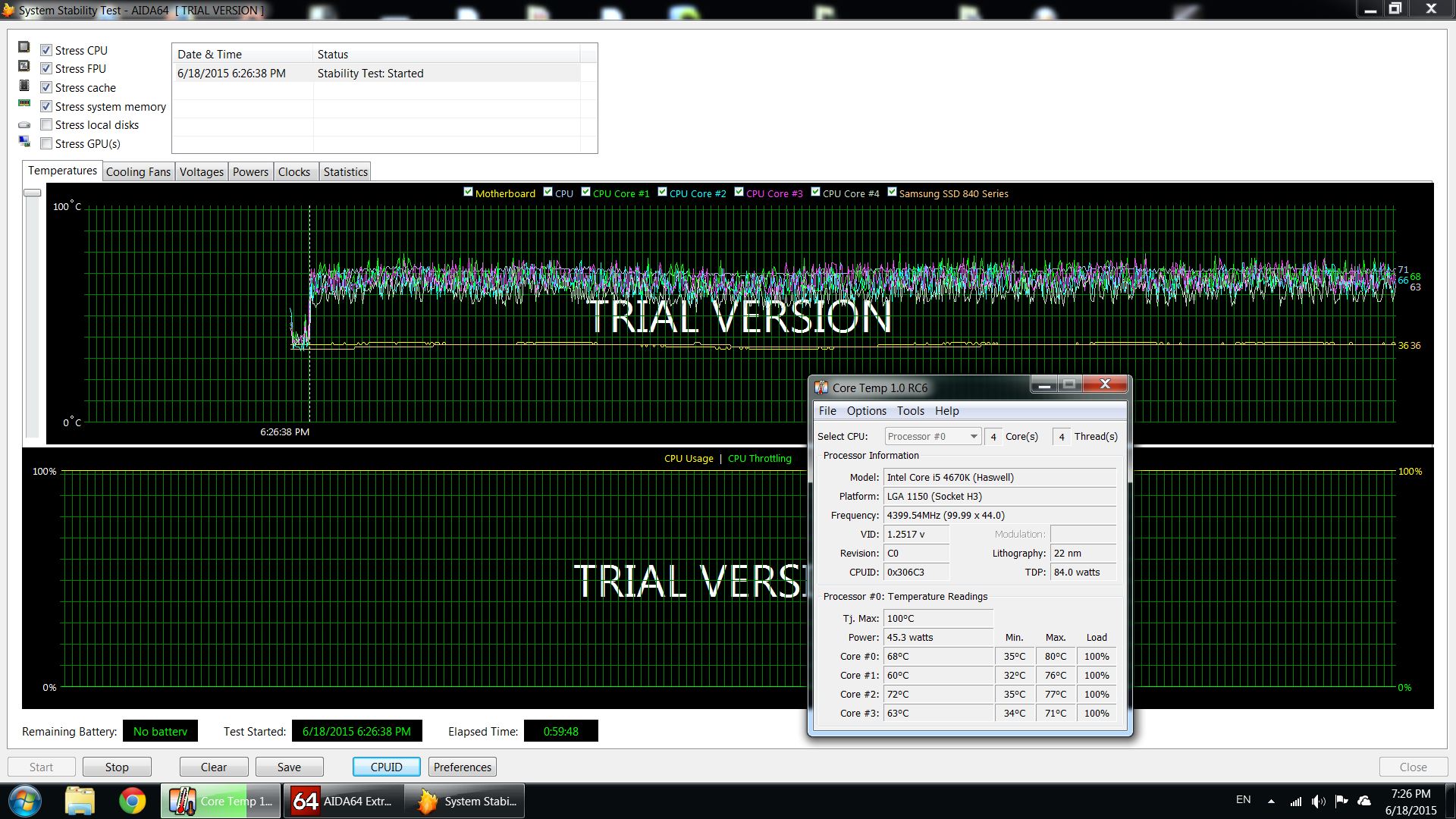Click the disk icon beside Stress local disks
1456x819 pixels.
coord(24,124)
